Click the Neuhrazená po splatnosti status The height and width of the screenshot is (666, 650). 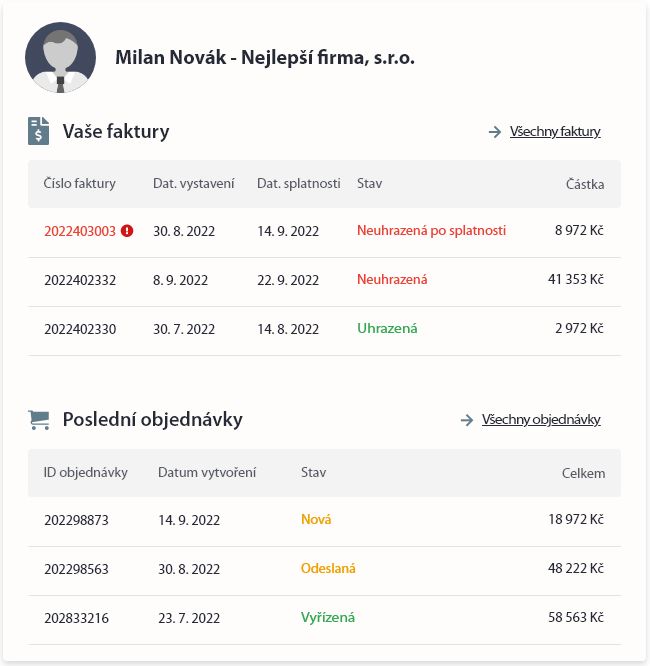[431, 231]
